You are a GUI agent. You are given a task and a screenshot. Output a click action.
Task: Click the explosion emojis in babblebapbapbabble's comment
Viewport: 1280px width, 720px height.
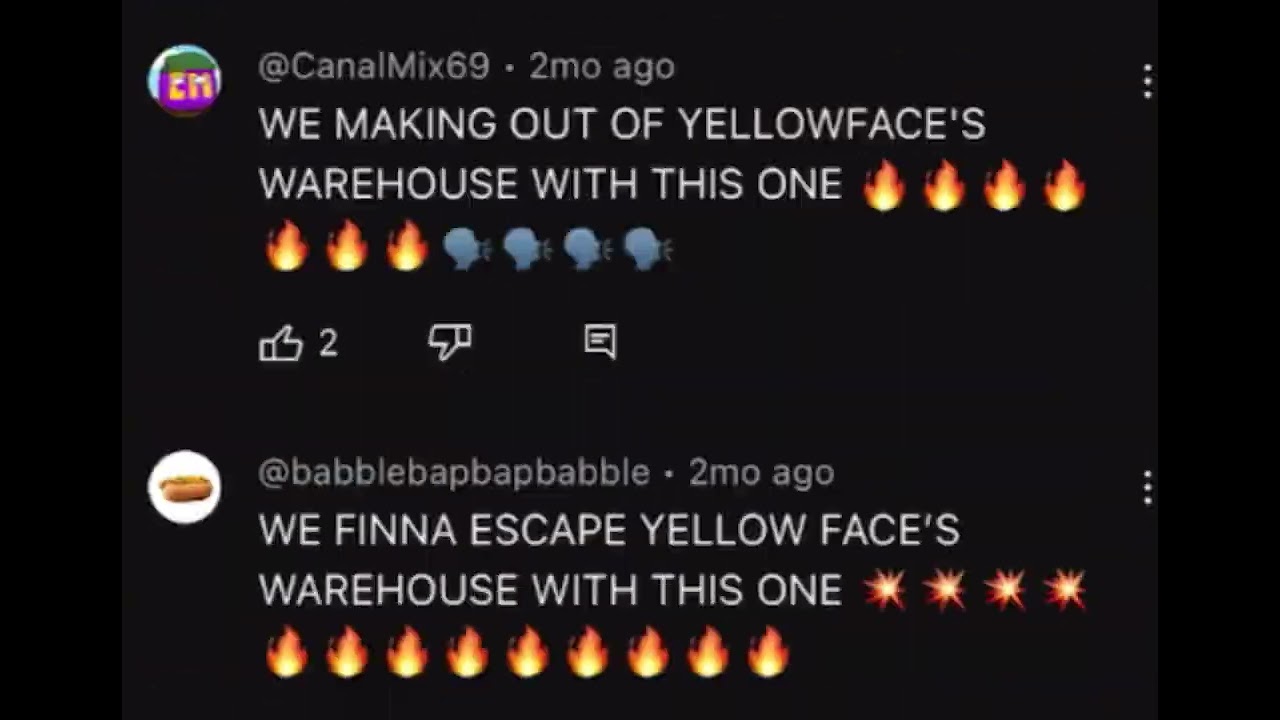point(975,591)
